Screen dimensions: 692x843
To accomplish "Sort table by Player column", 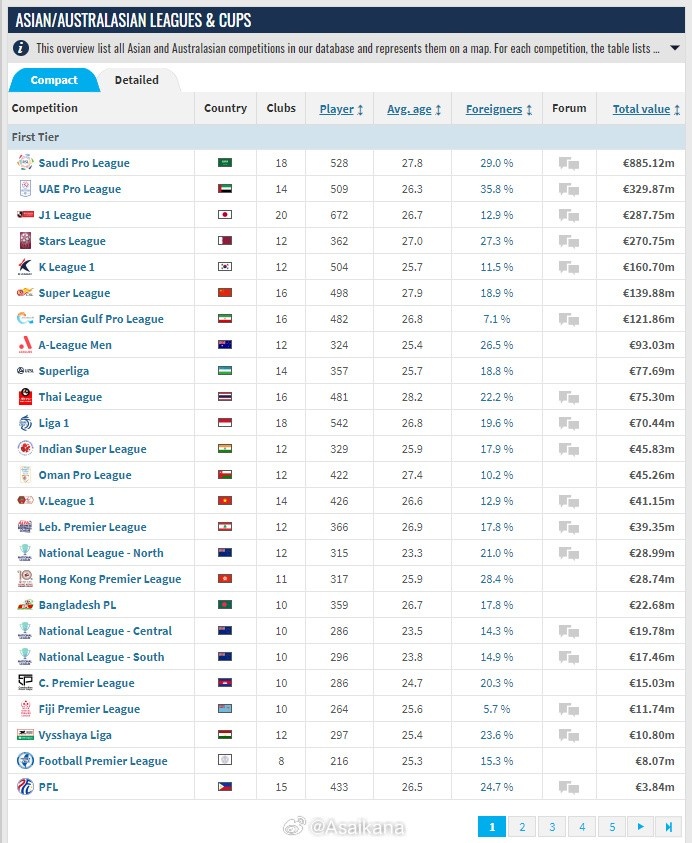I will click(x=341, y=109).
